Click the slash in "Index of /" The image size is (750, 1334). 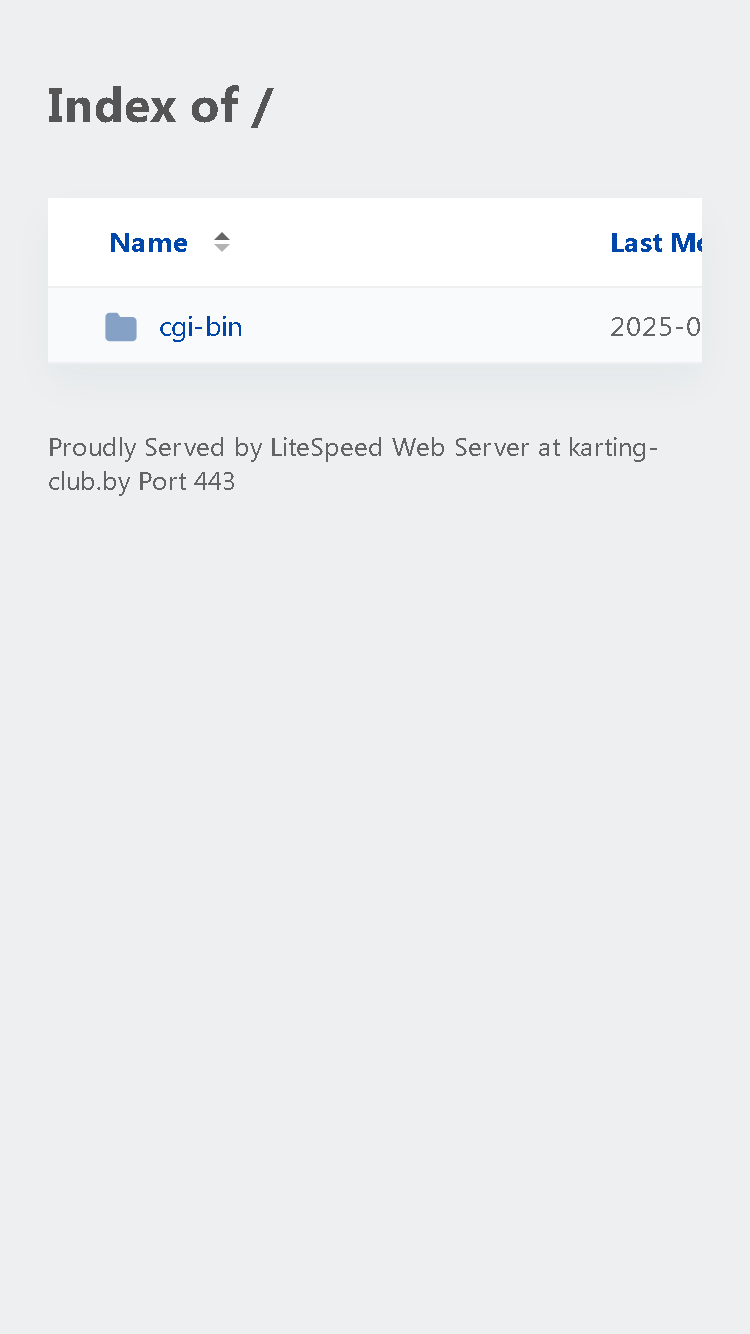(x=261, y=107)
